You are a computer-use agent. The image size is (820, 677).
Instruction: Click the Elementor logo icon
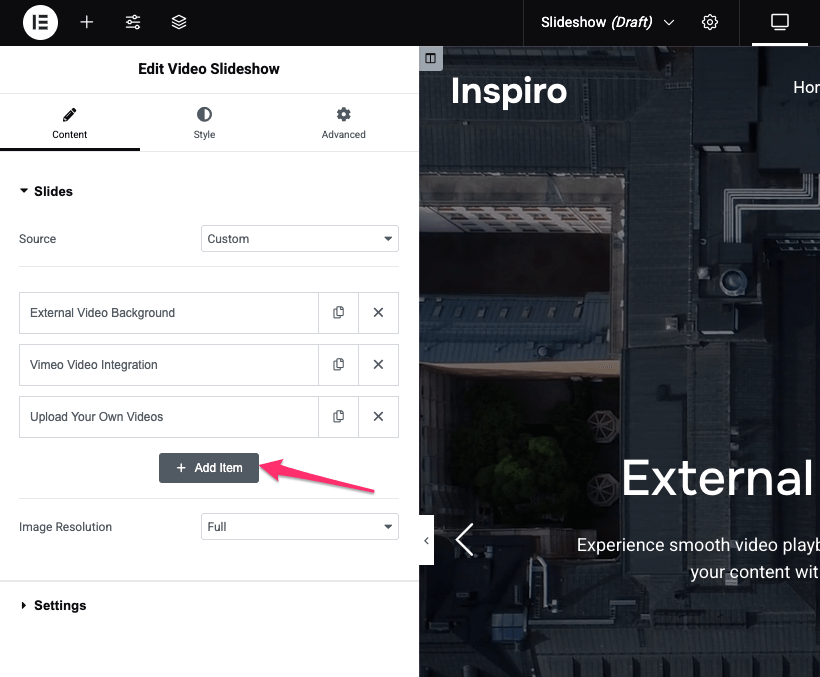coord(41,22)
